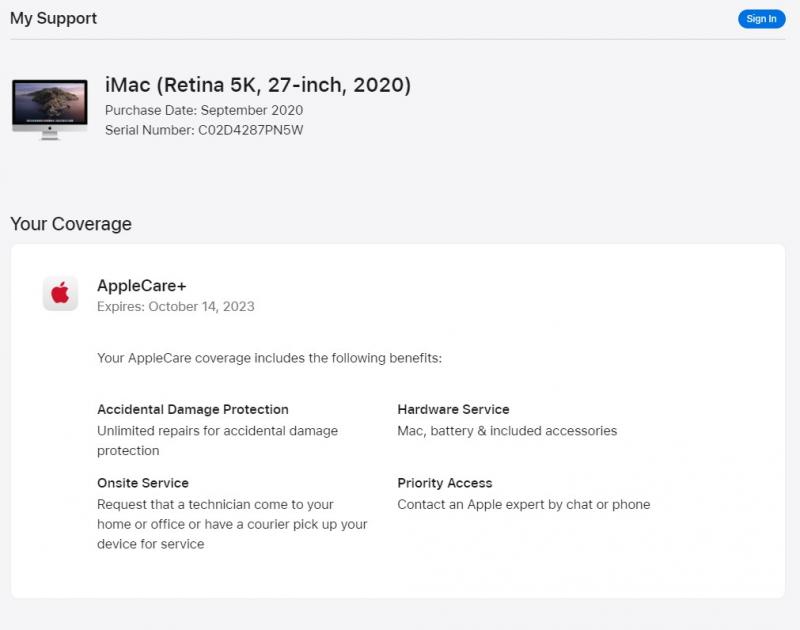Select the Priority Access benefit heading

(445, 483)
